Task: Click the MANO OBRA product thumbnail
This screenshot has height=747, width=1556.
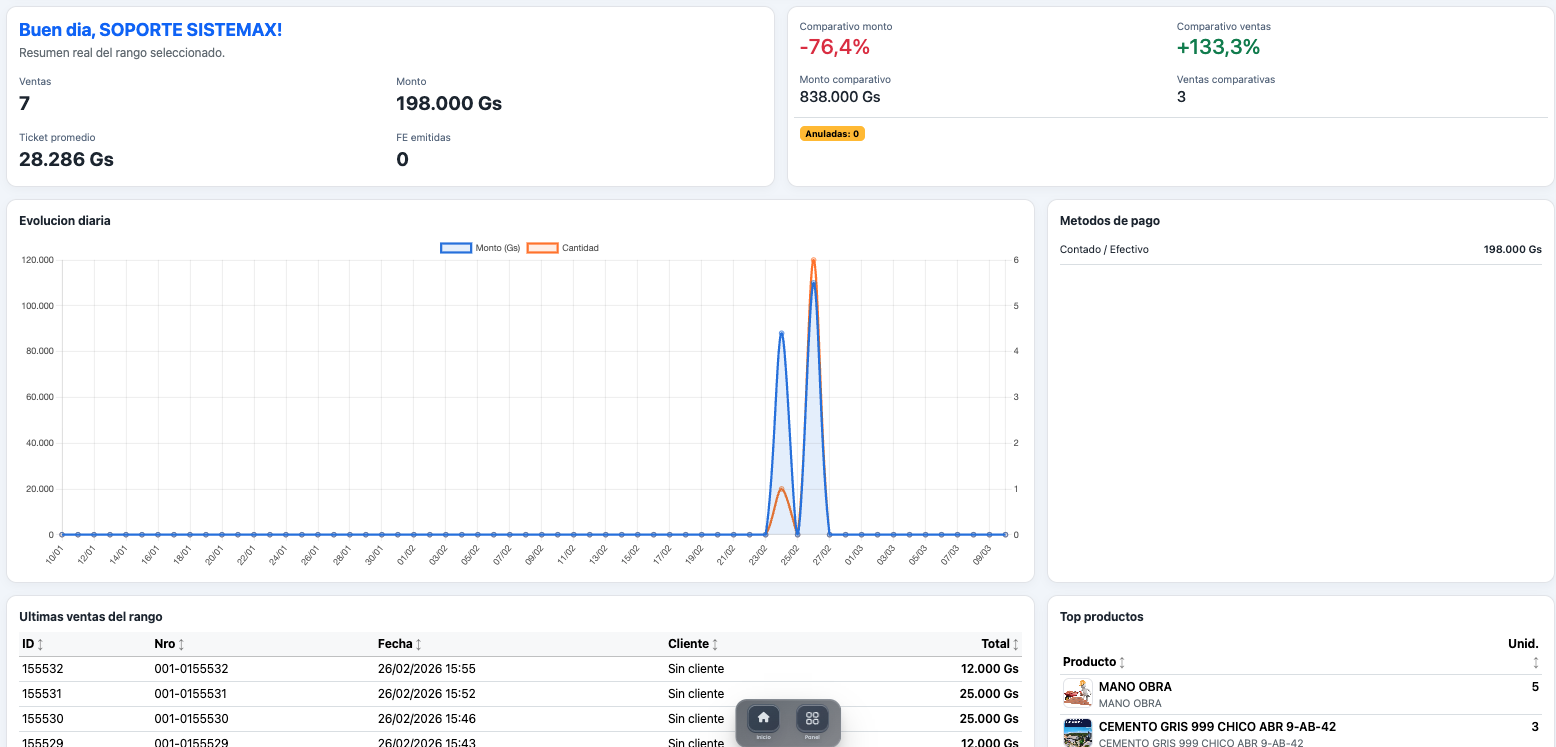Action: pos(1077,693)
